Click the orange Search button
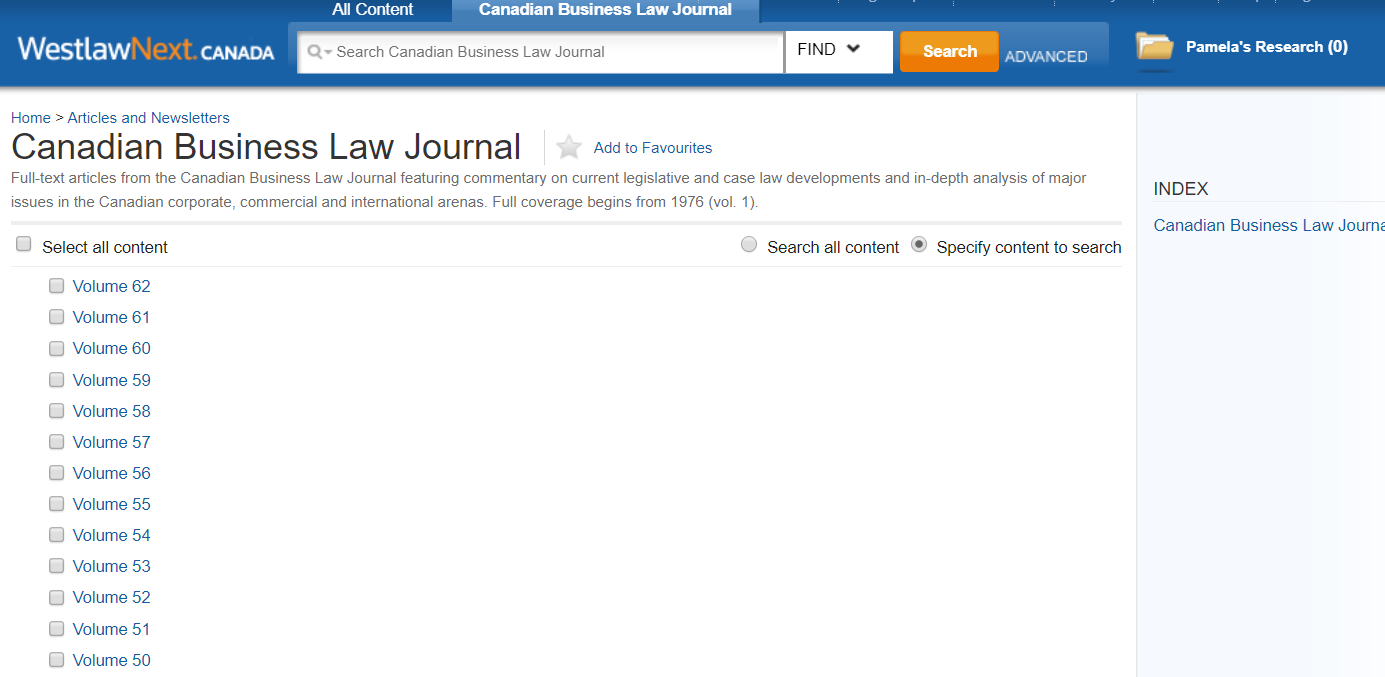 949,52
